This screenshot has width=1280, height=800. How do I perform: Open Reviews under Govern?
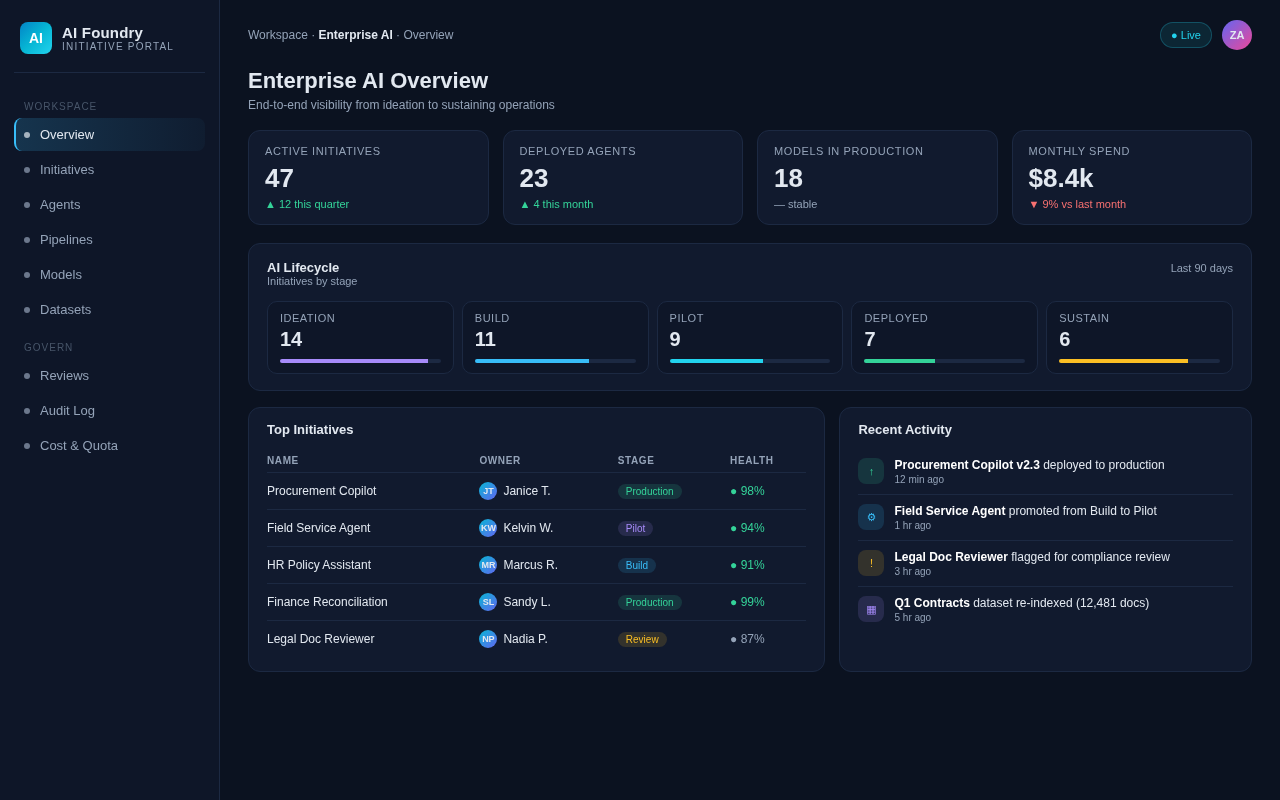point(110,375)
